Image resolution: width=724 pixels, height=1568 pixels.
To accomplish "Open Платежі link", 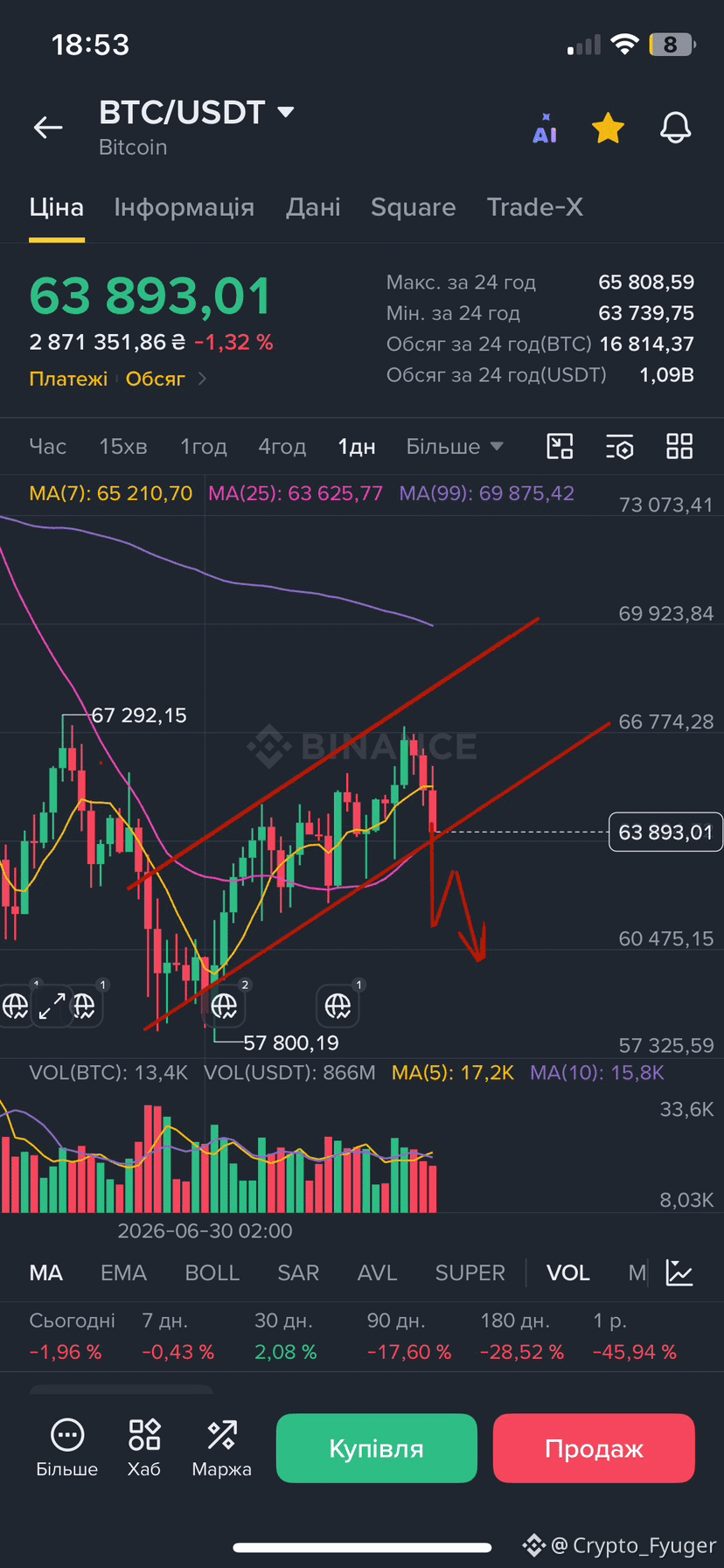I will (x=68, y=379).
